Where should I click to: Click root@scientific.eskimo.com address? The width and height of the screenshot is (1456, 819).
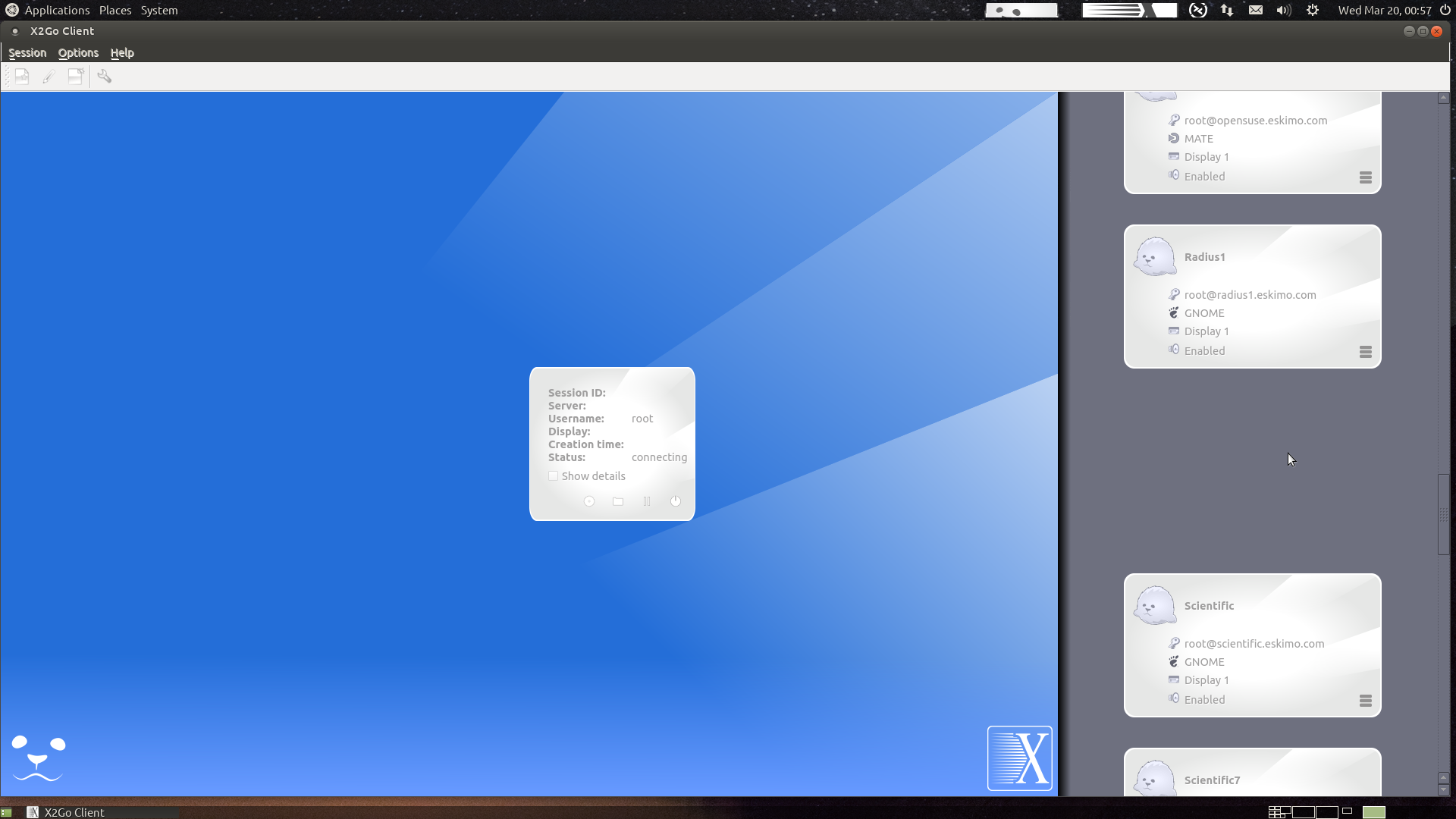pos(1254,644)
